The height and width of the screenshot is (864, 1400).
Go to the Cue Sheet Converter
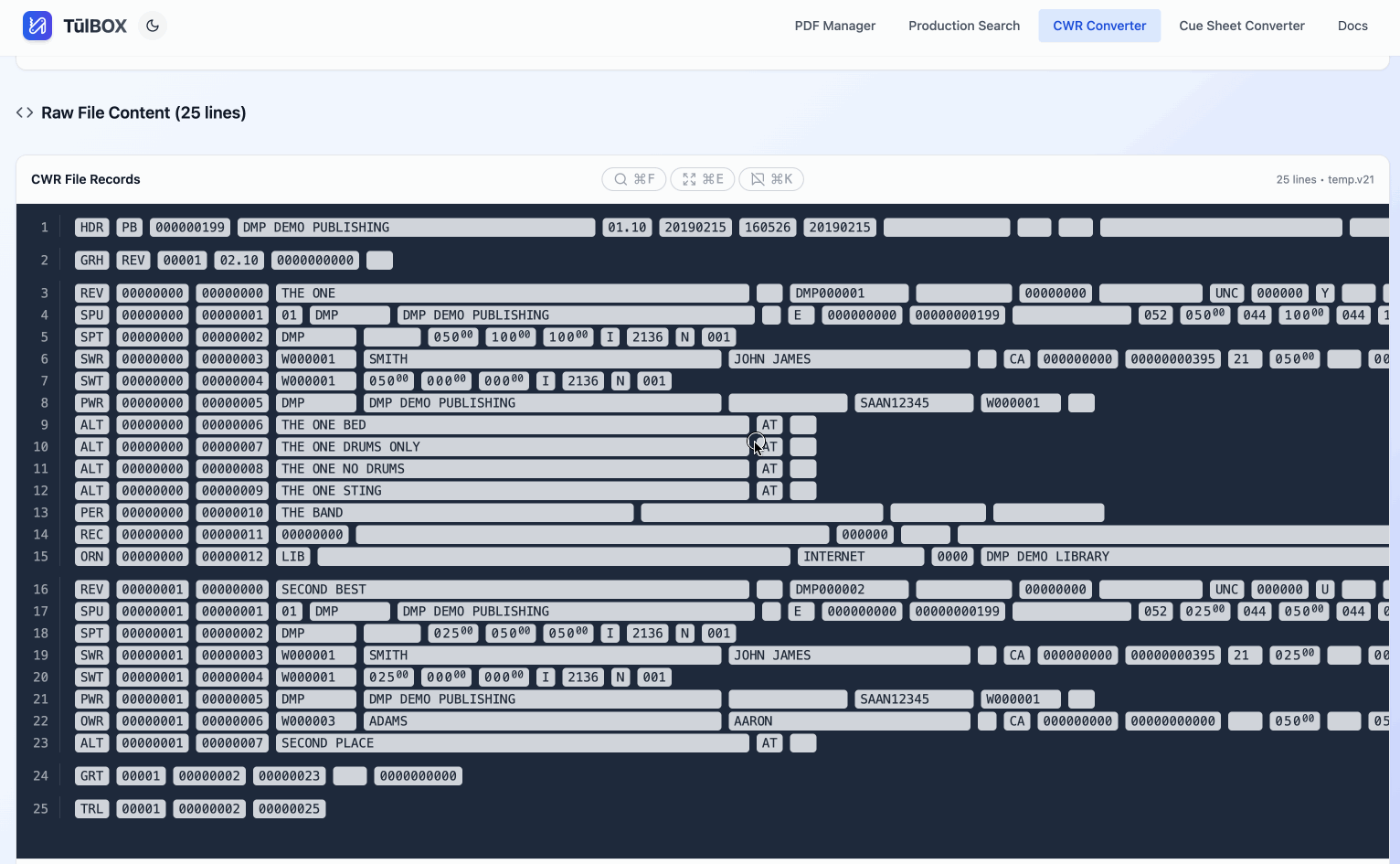(x=1241, y=26)
